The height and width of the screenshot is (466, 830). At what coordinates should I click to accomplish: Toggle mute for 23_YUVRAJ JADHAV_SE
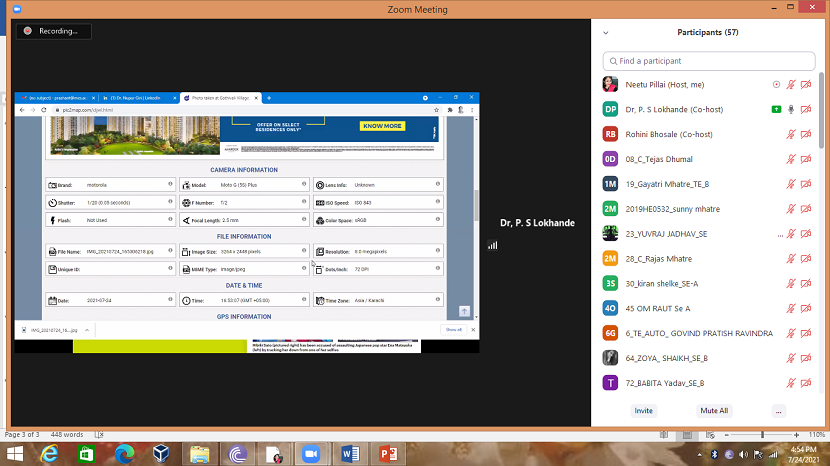(x=791, y=234)
